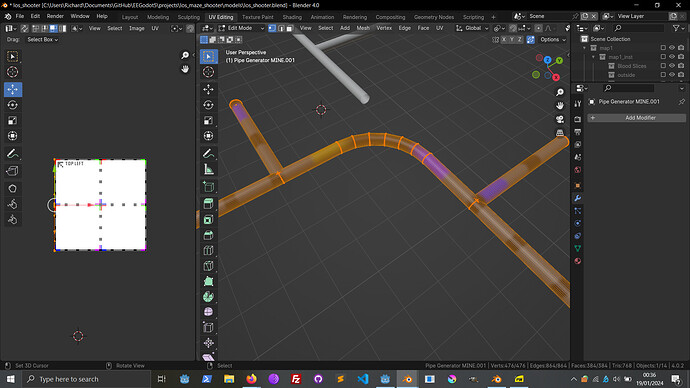Select the Knife tool
Viewport: 690px width, 388px height.
pos(209,266)
